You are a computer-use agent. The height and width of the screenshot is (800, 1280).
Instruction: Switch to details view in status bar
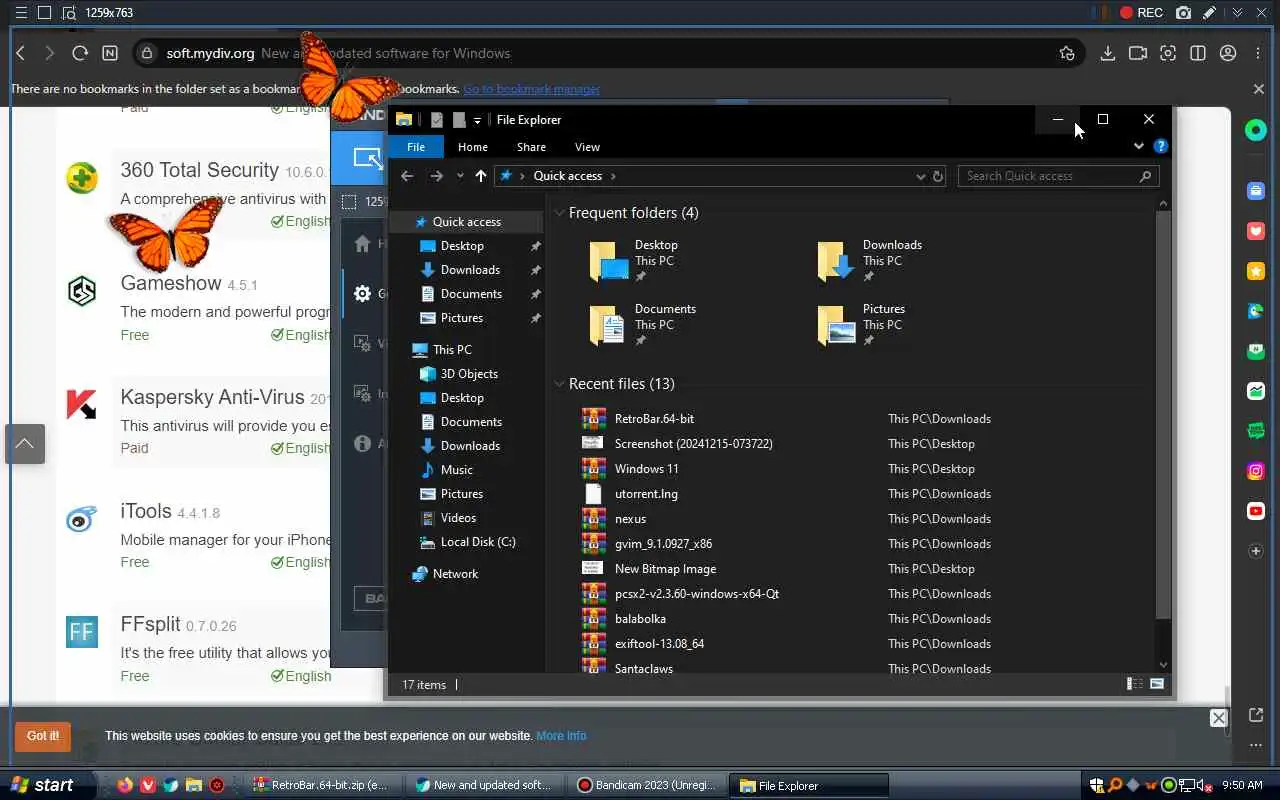tap(1135, 684)
